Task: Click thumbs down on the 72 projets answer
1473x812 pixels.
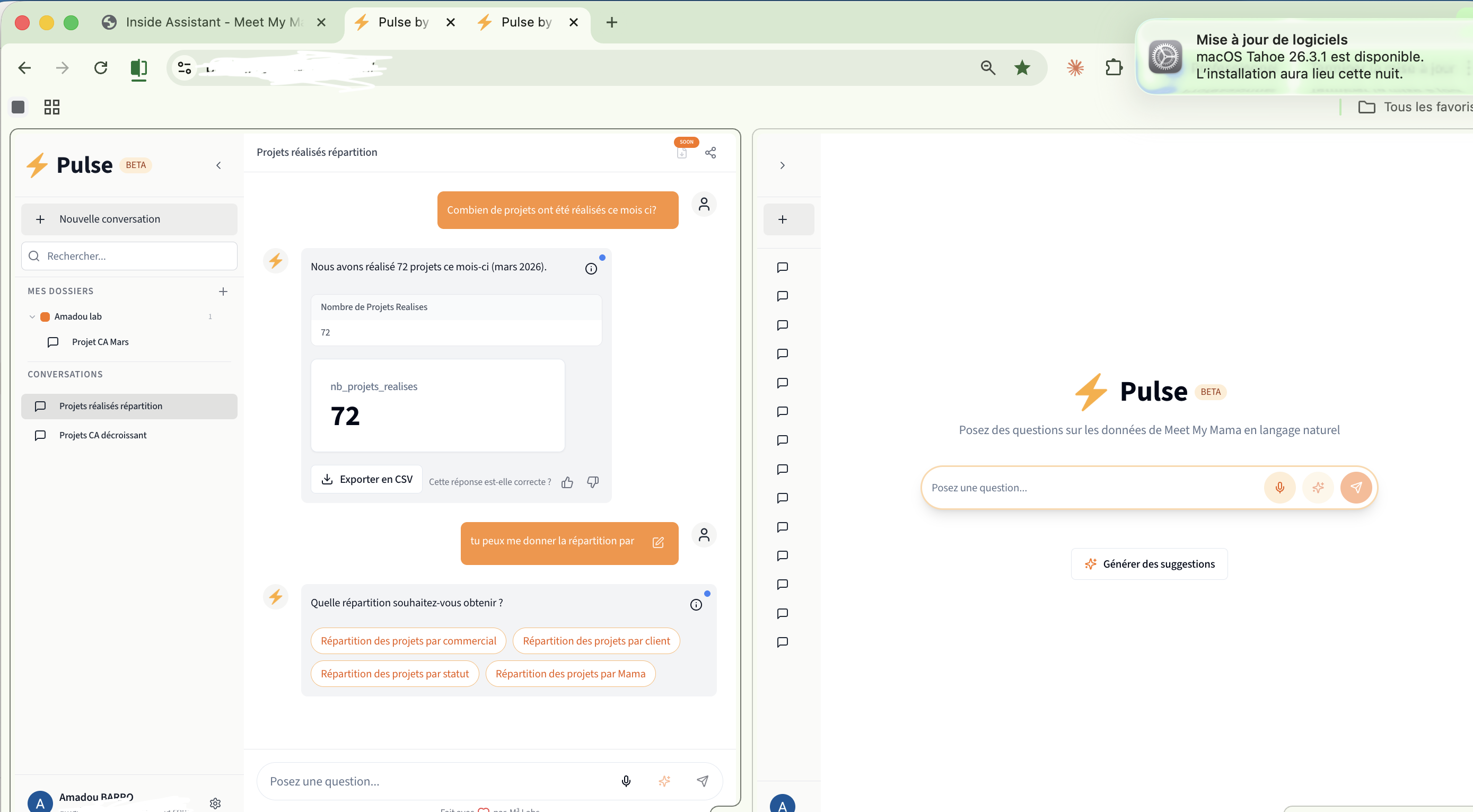Action: [x=593, y=482]
